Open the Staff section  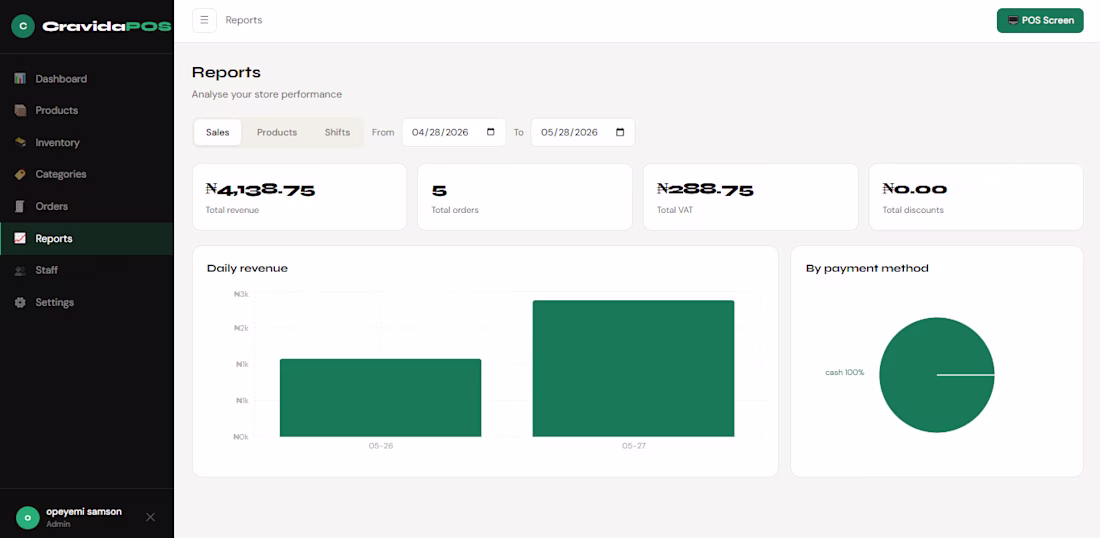86,270
